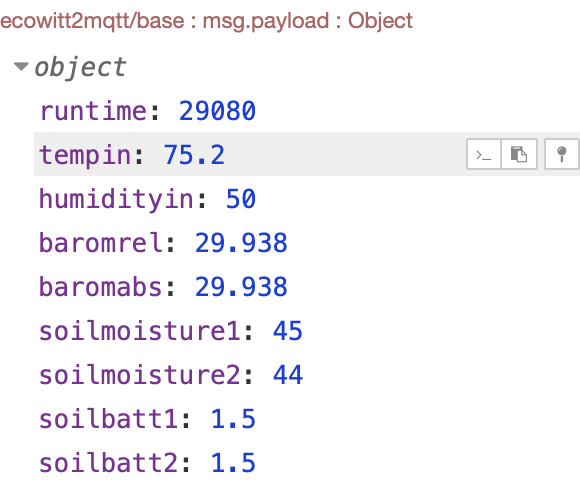The height and width of the screenshot is (490, 580).
Task: Select the baromabs key label
Action: point(101,287)
